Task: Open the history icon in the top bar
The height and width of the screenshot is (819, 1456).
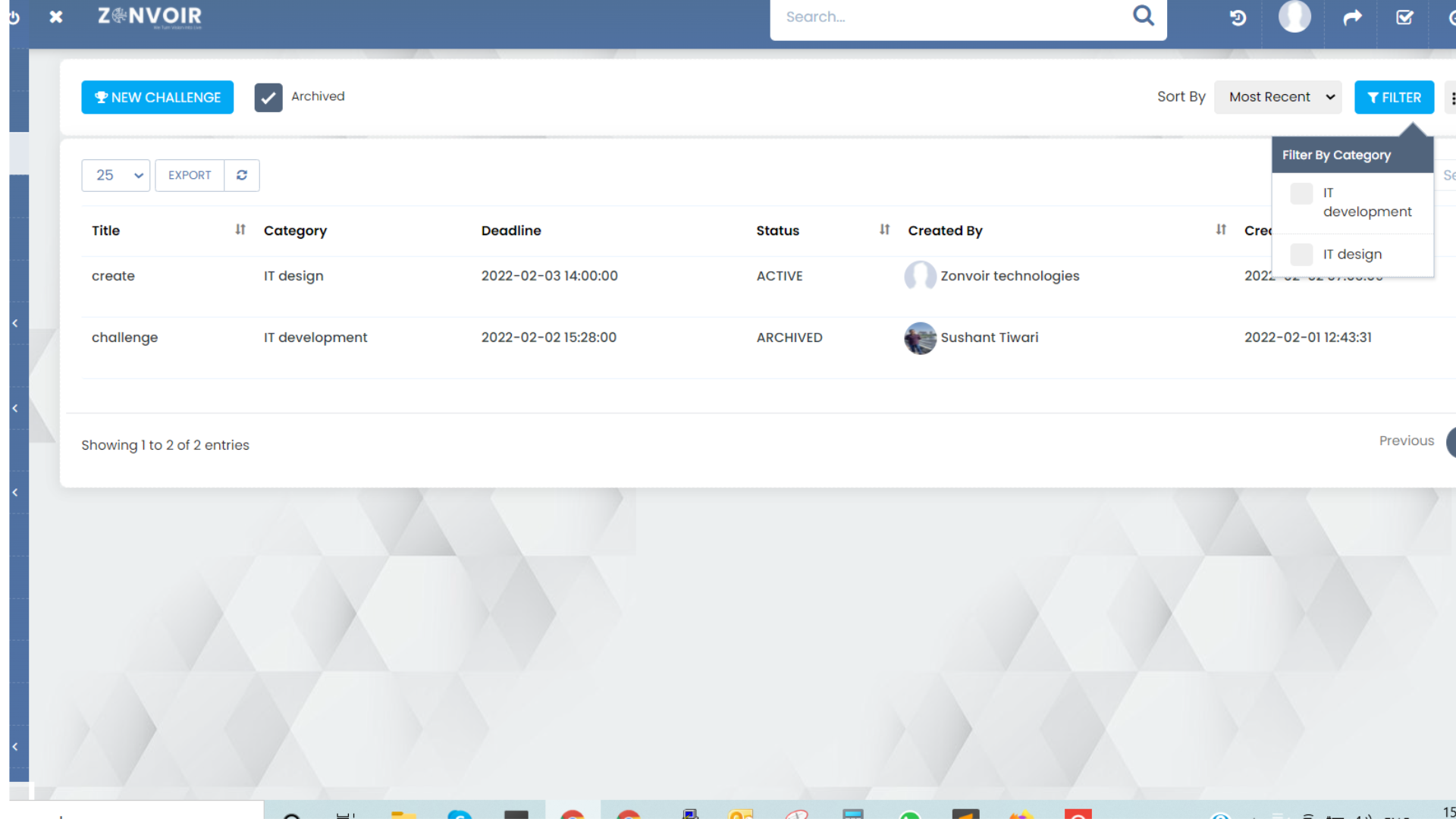Action: pyautogui.click(x=1238, y=17)
